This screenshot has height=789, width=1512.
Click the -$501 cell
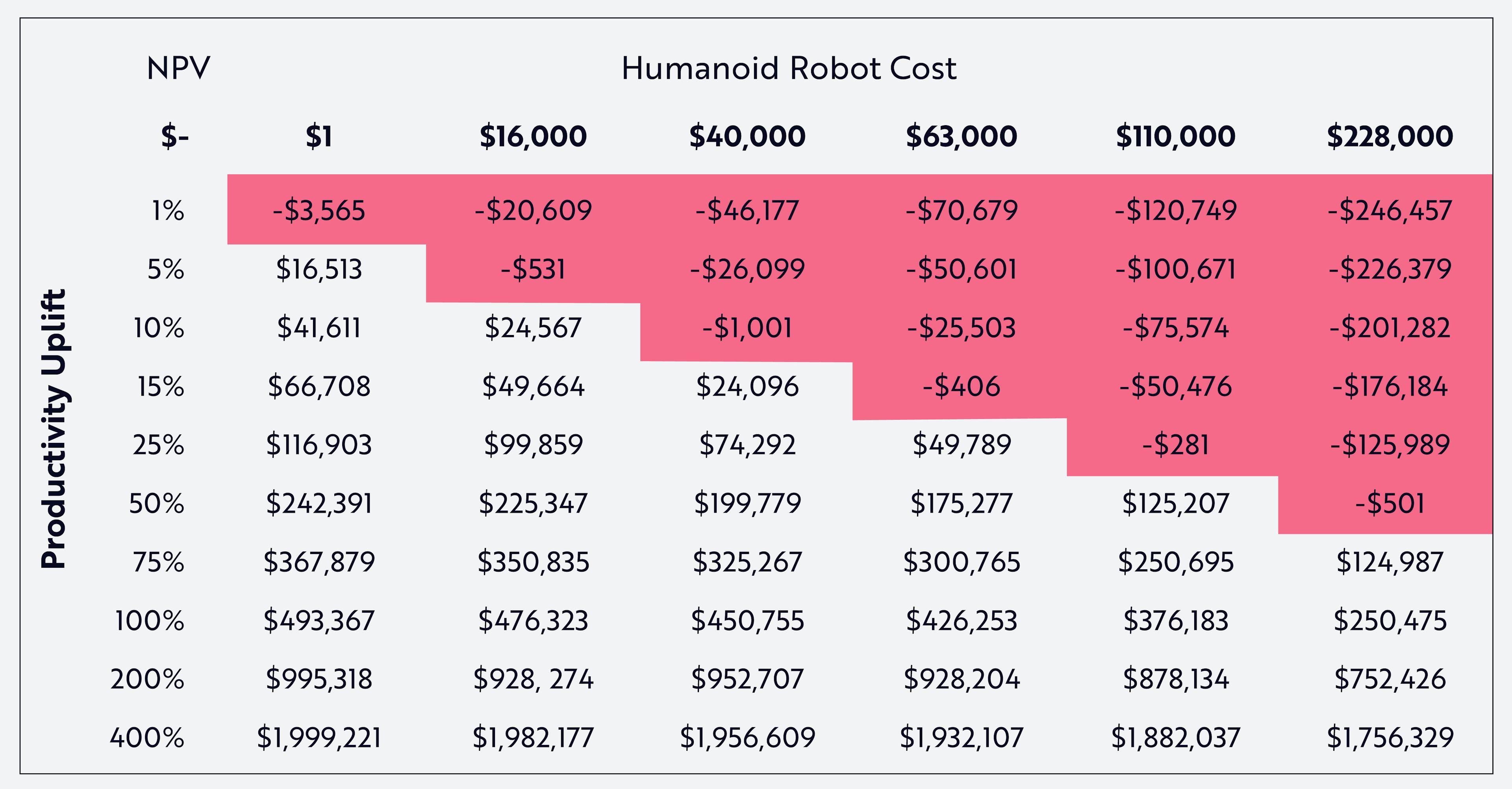[1389, 503]
